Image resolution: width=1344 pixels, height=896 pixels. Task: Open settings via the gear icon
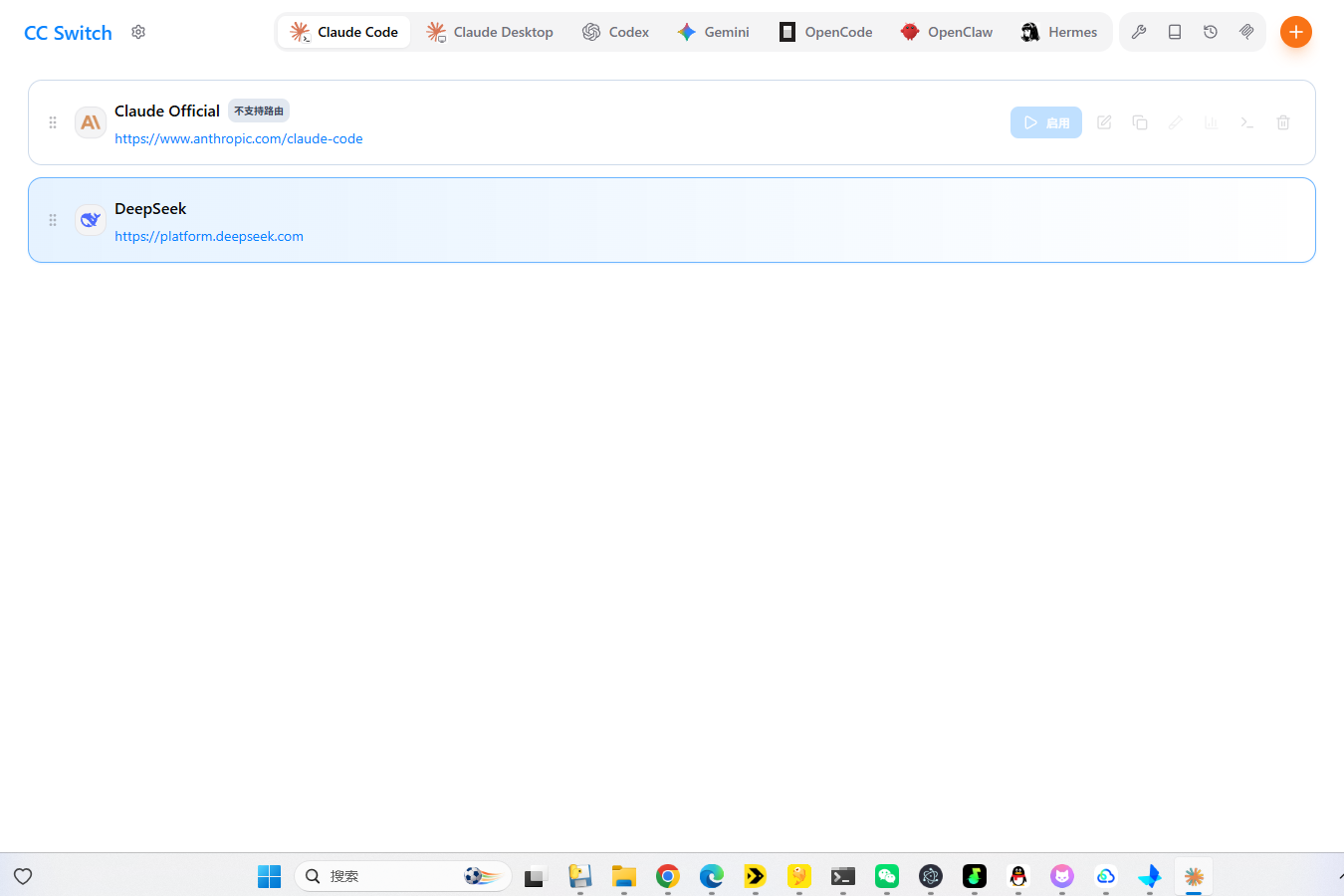[138, 32]
